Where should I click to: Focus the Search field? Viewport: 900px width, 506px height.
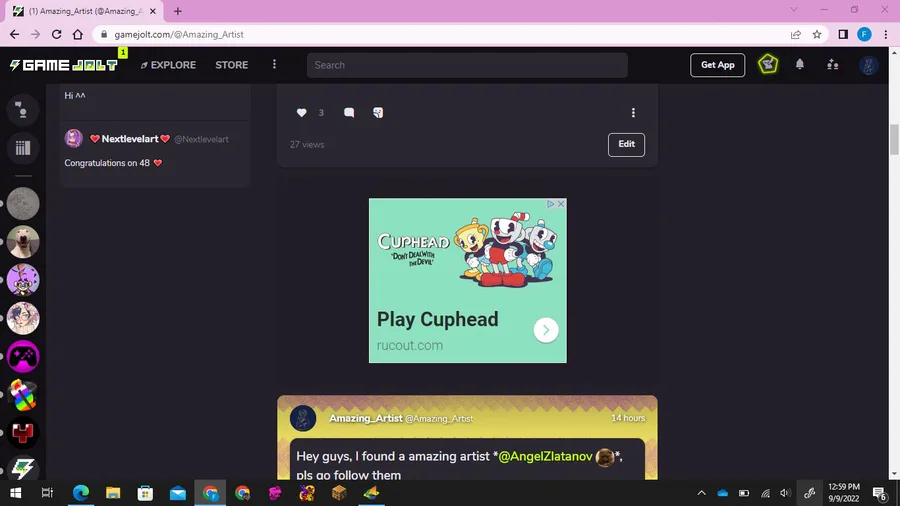pos(467,65)
